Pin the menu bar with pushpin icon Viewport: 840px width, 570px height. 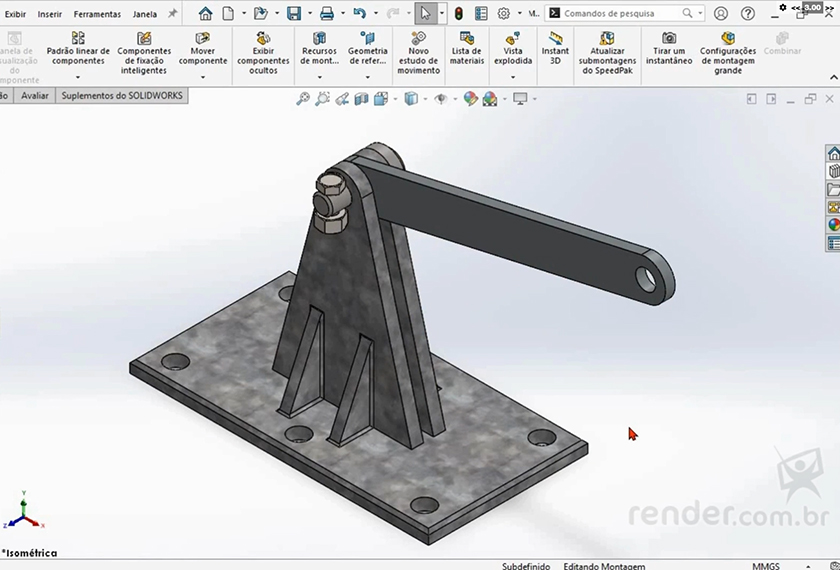172,14
